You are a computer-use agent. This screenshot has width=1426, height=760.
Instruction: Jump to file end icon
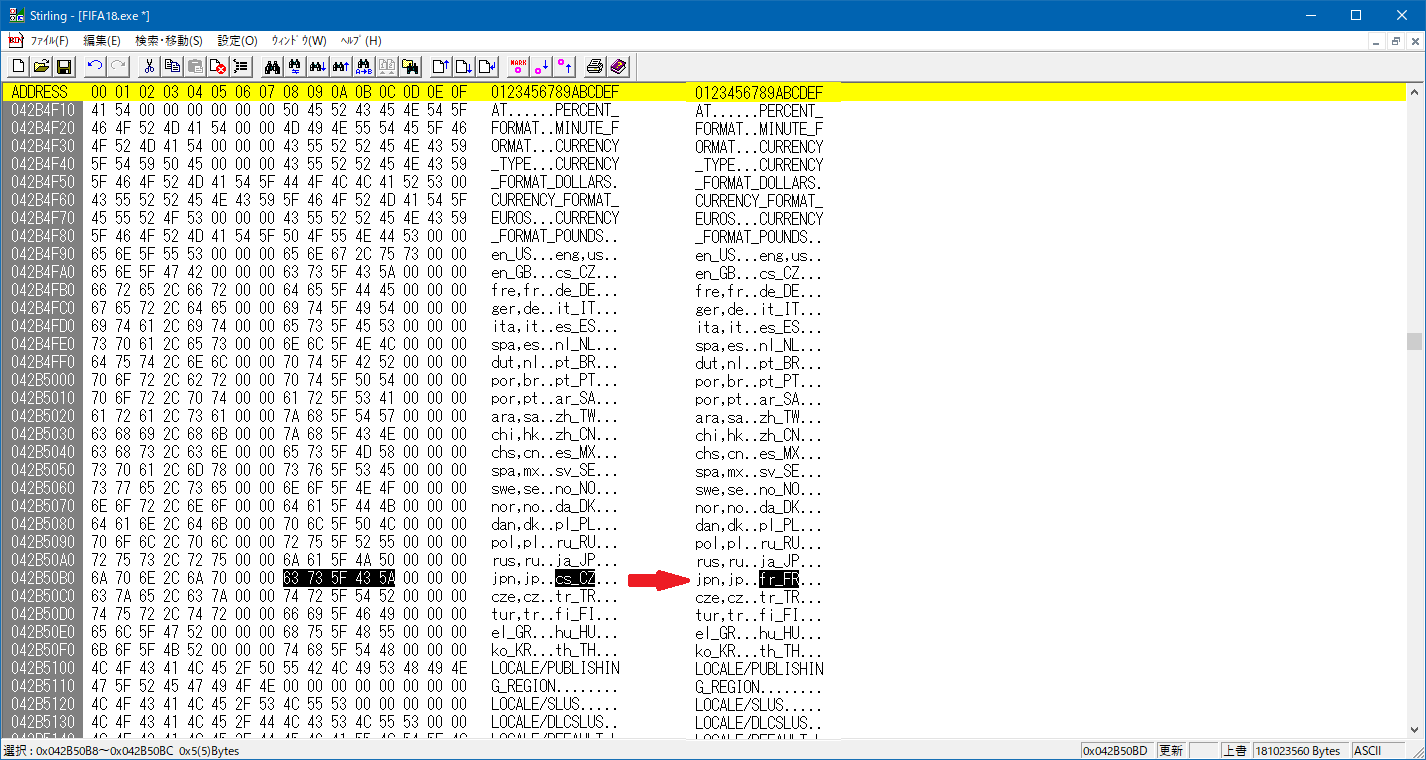(464, 67)
